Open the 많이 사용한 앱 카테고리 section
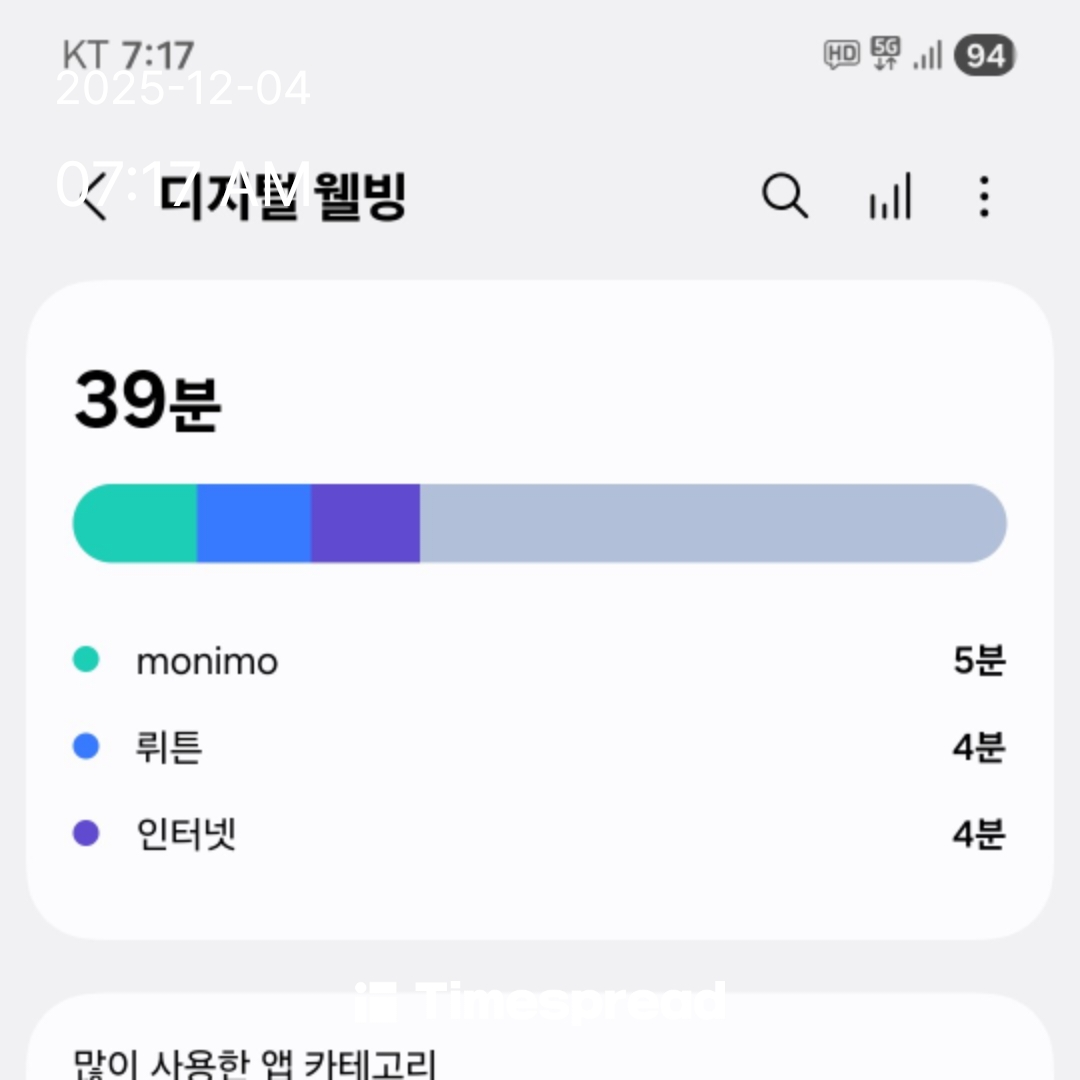 pyautogui.click(x=255, y=1062)
